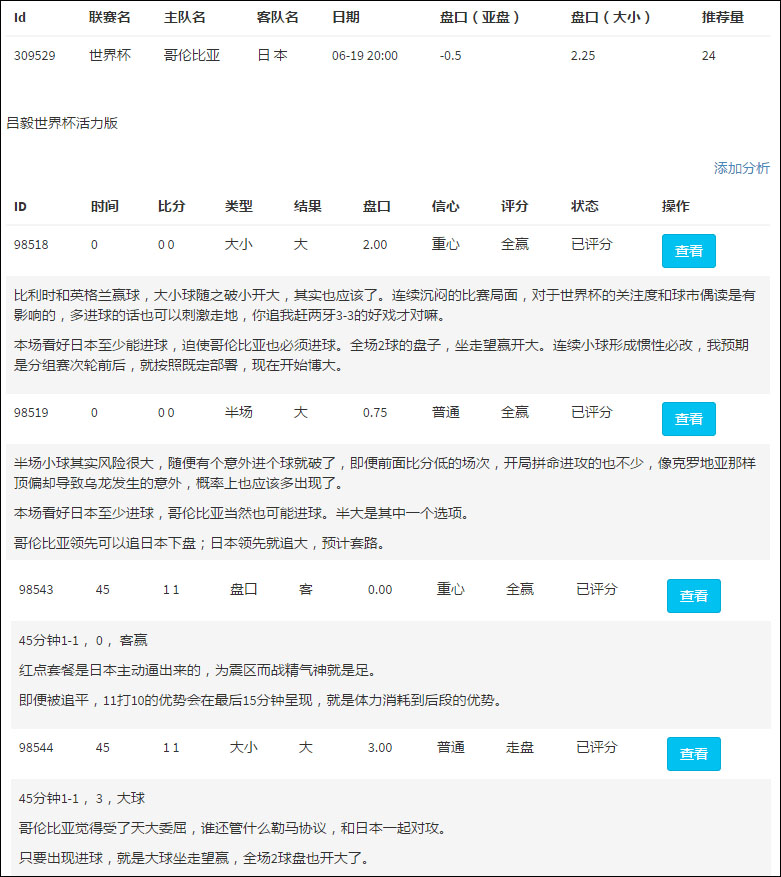
Task: Click 走盘 rating in row 98544
Action: tap(520, 747)
